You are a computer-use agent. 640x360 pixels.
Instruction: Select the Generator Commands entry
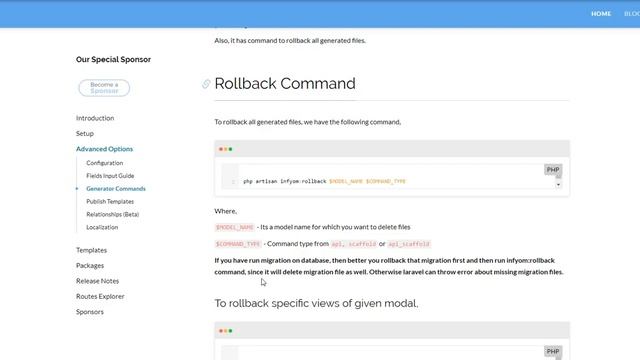[x=116, y=189]
